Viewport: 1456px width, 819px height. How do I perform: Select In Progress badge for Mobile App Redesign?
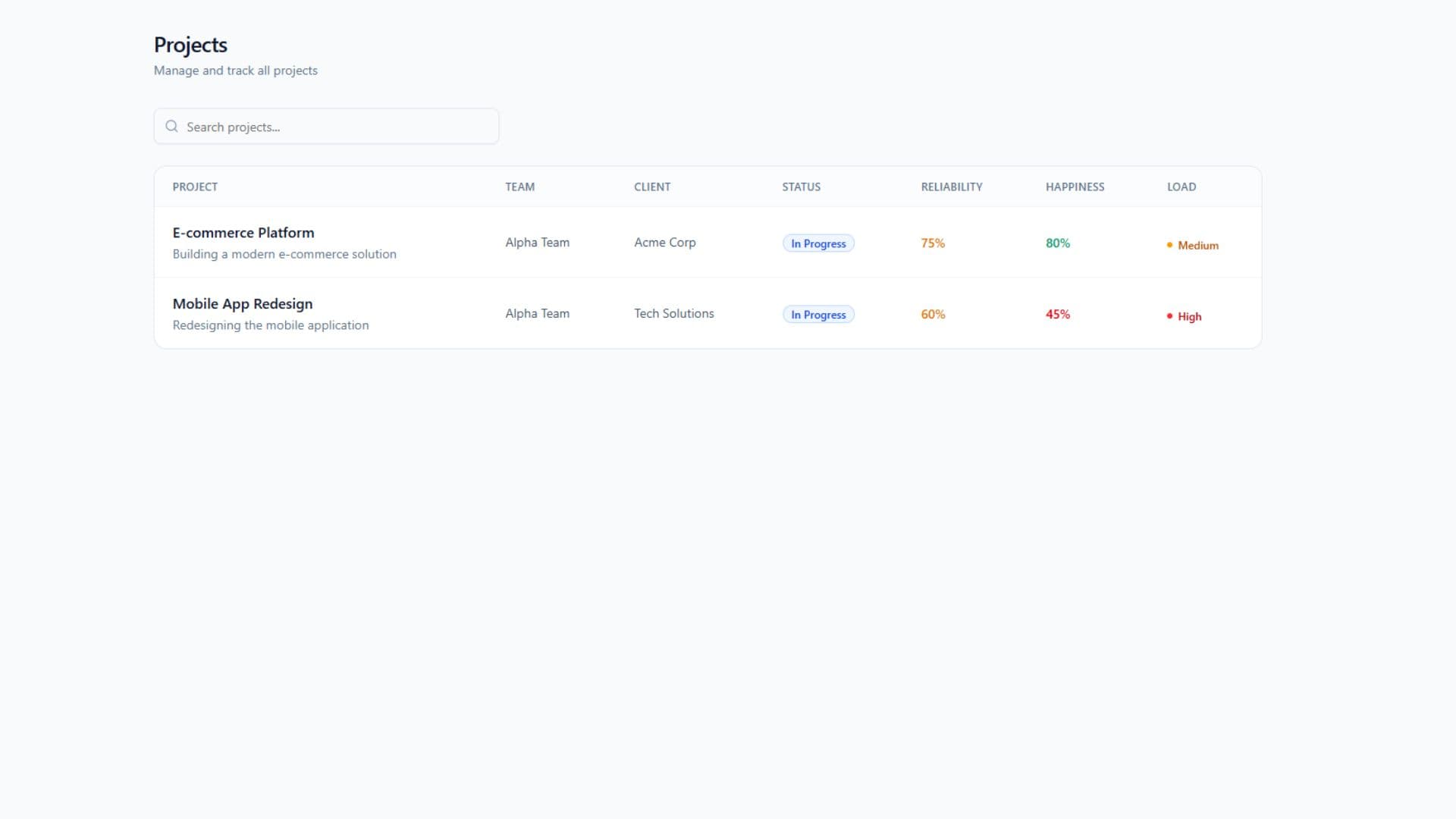point(818,315)
